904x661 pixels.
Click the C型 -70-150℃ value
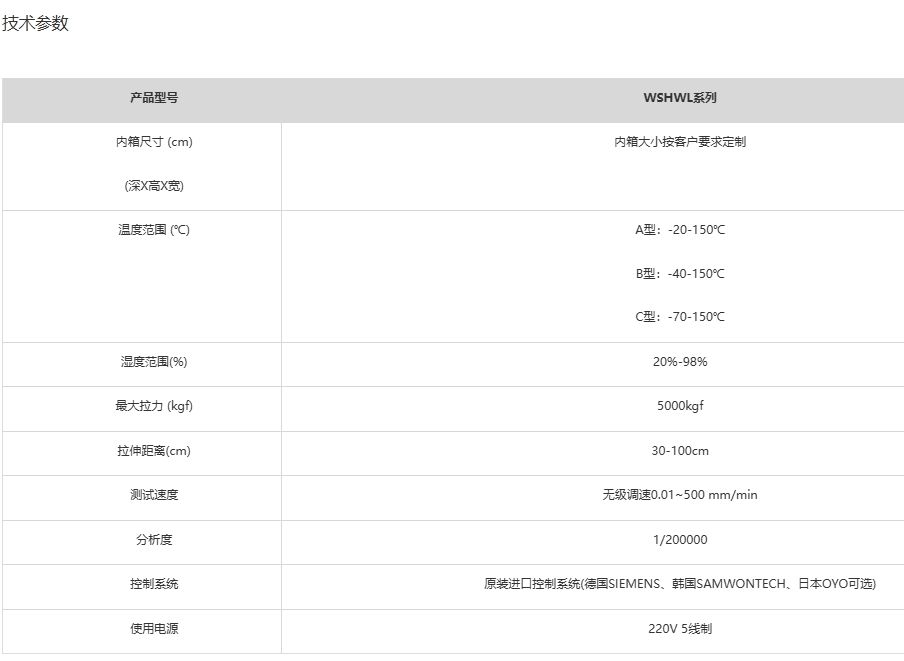679,317
